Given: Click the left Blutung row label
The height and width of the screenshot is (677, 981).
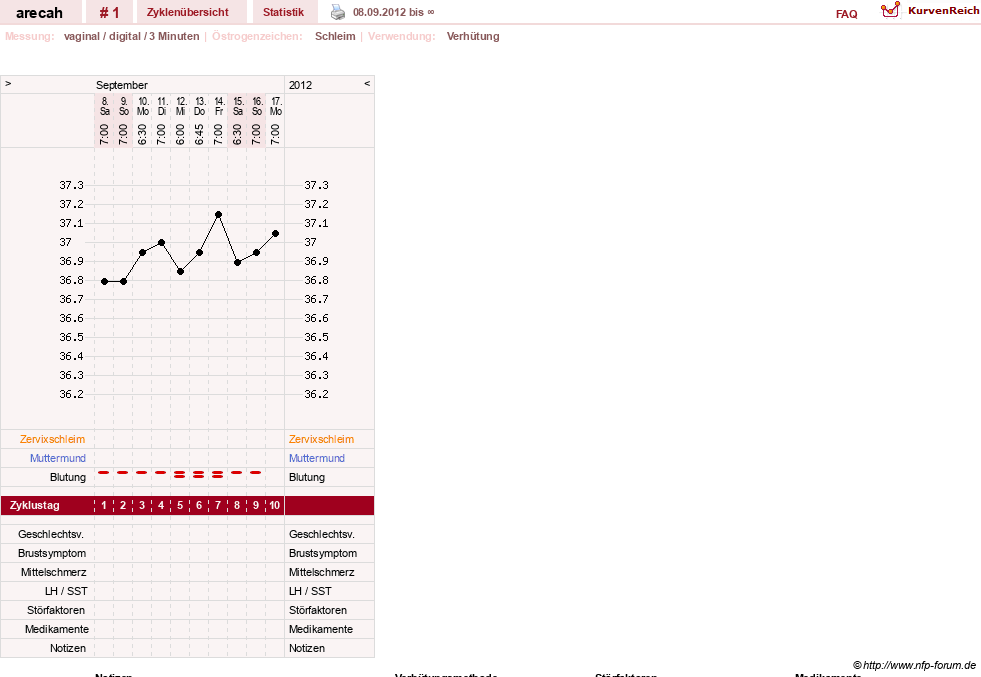Looking at the screenshot, I should (68, 477).
